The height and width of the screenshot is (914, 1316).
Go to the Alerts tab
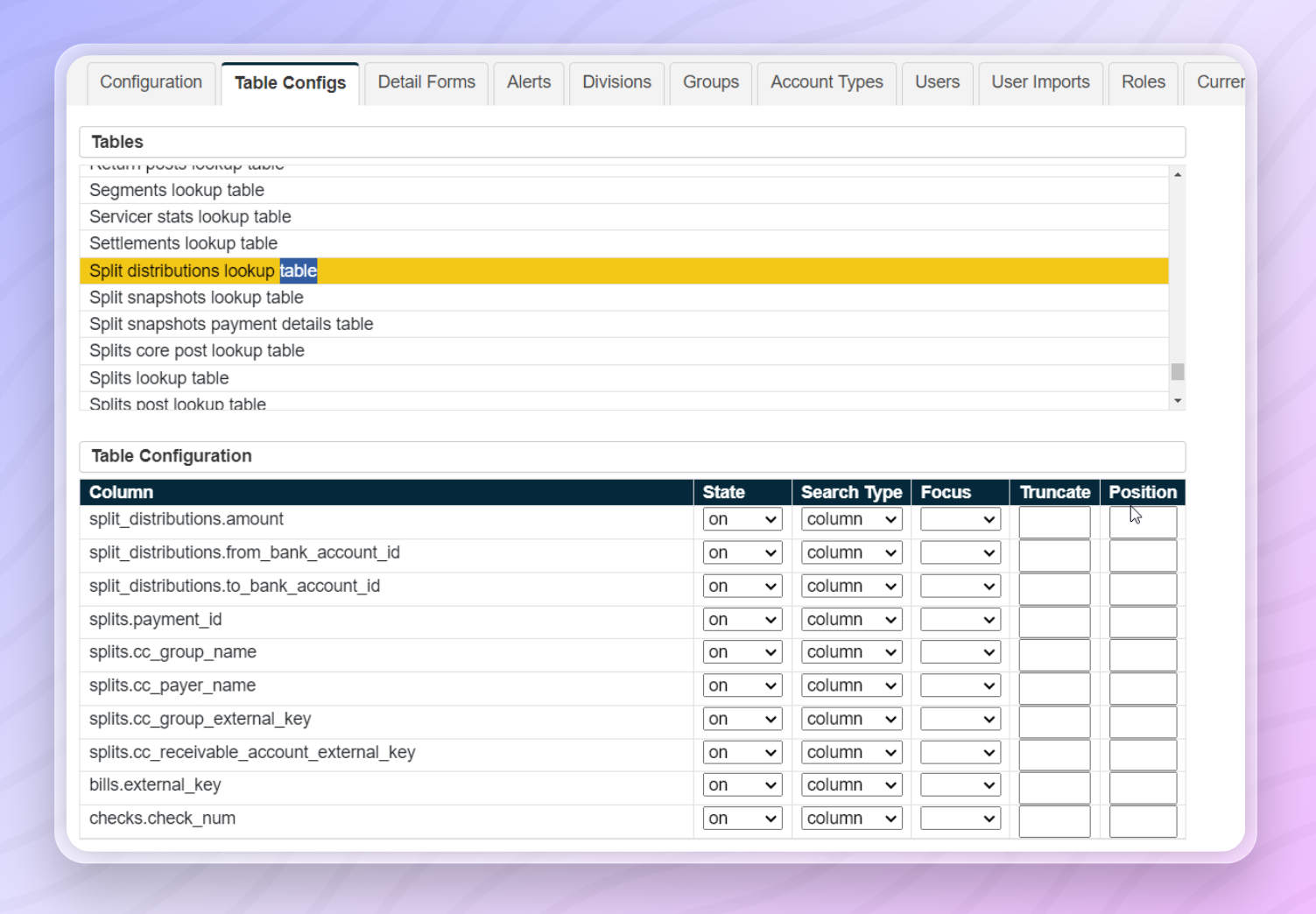pos(529,82)
